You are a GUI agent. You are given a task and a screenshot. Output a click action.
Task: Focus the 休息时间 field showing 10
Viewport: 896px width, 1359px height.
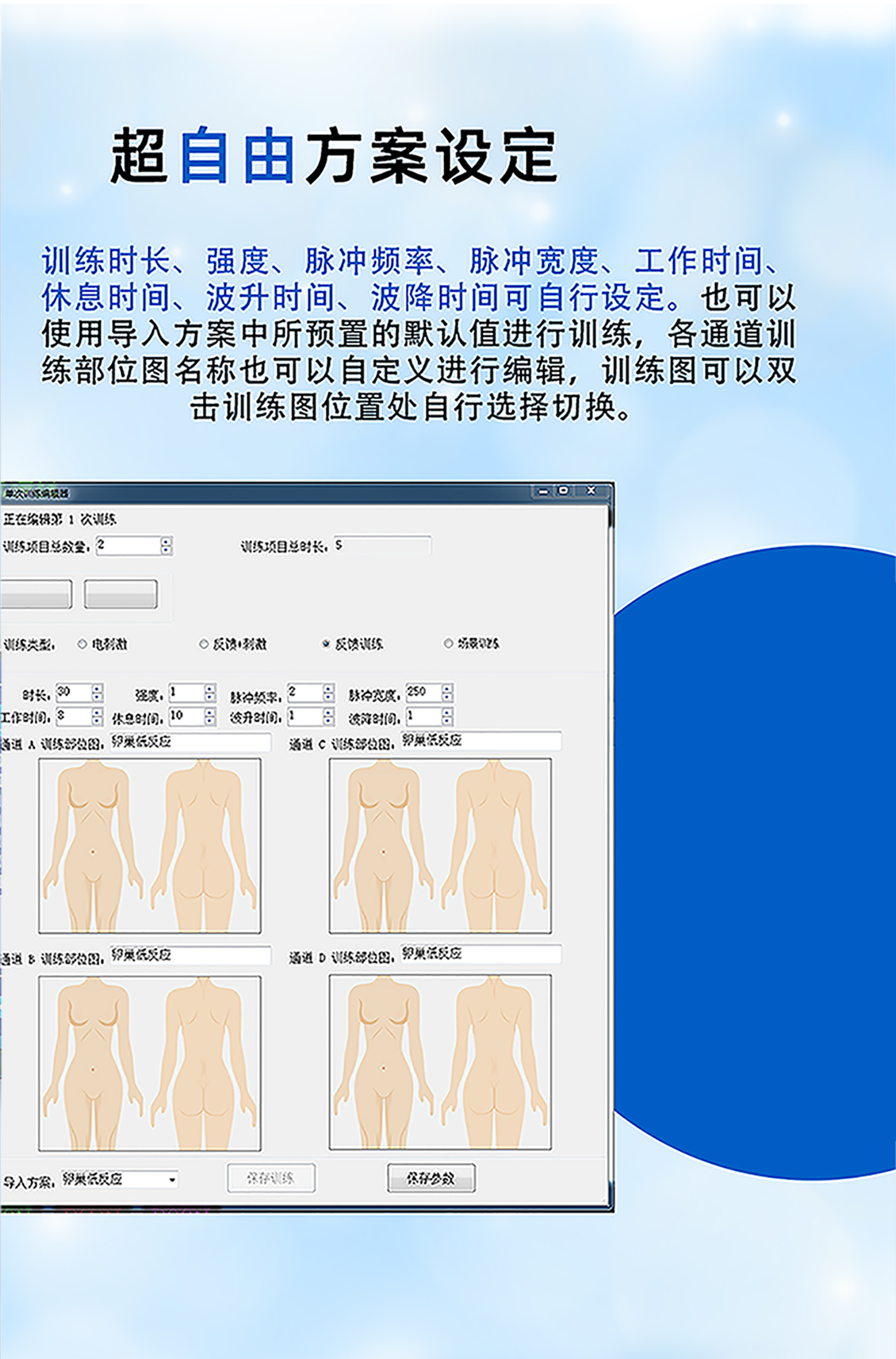186,717
